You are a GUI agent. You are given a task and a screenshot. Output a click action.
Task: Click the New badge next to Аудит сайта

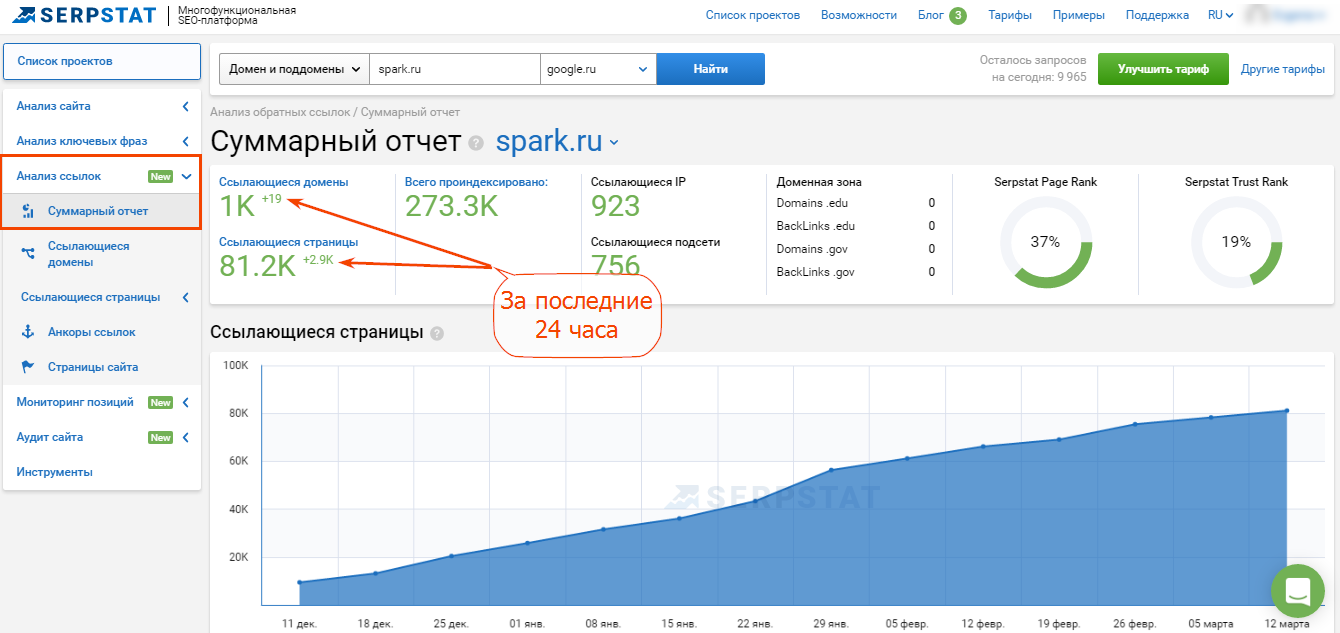[160, 438]
